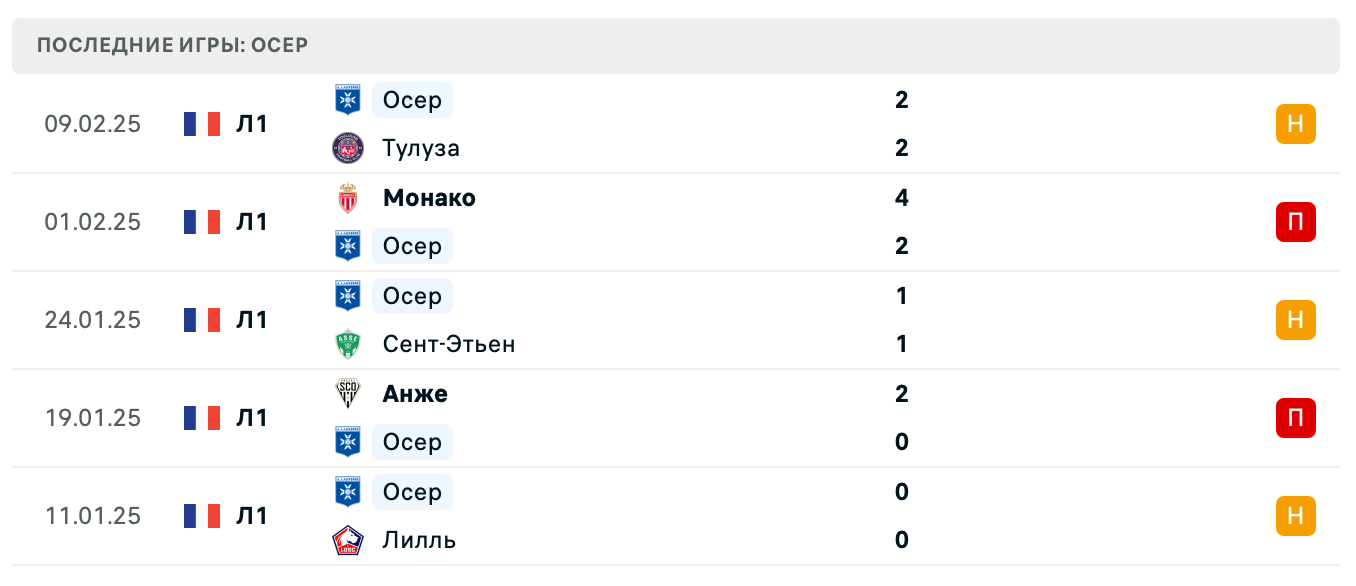Select the Тулуза club logo
1356x586 pixels.
346,148
